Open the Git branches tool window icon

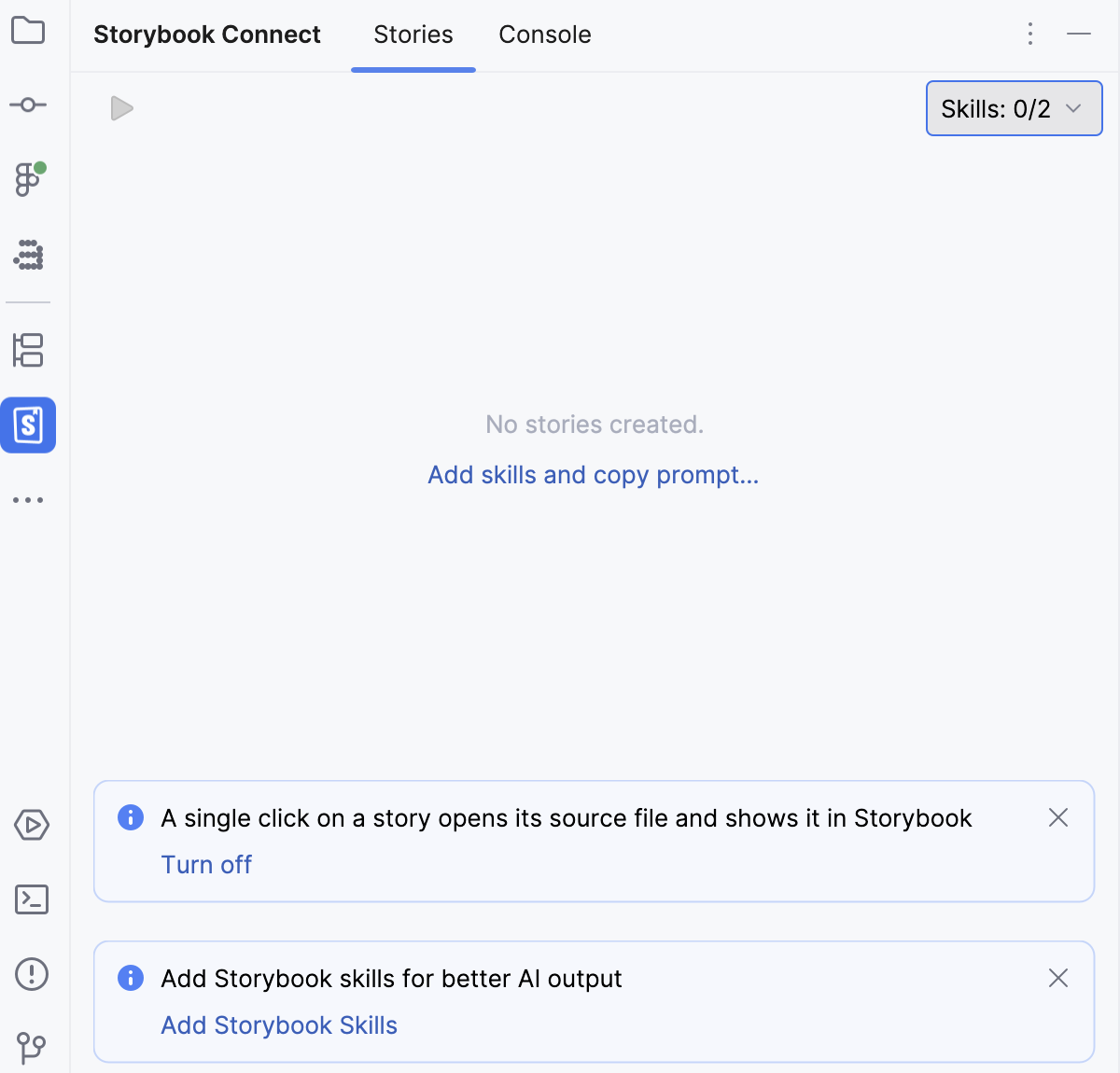pyautogui.click(x=32, y=1047)
